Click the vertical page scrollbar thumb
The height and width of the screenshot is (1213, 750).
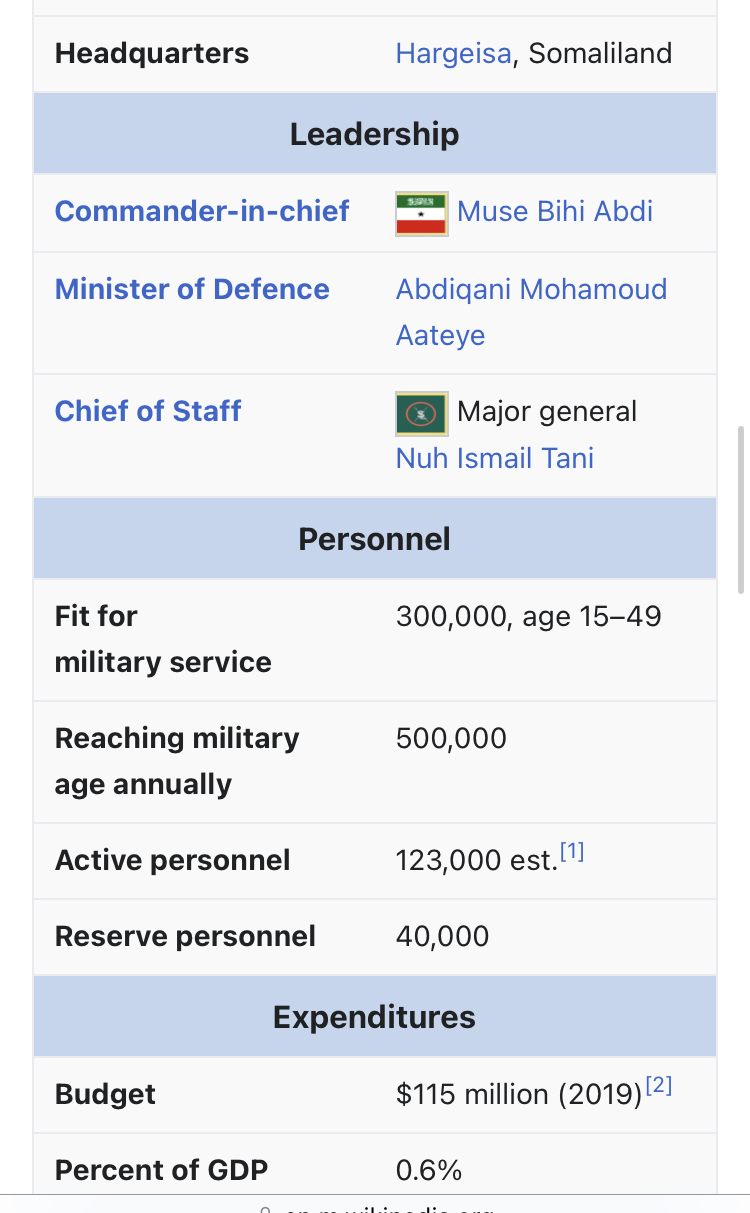[740, 510]
